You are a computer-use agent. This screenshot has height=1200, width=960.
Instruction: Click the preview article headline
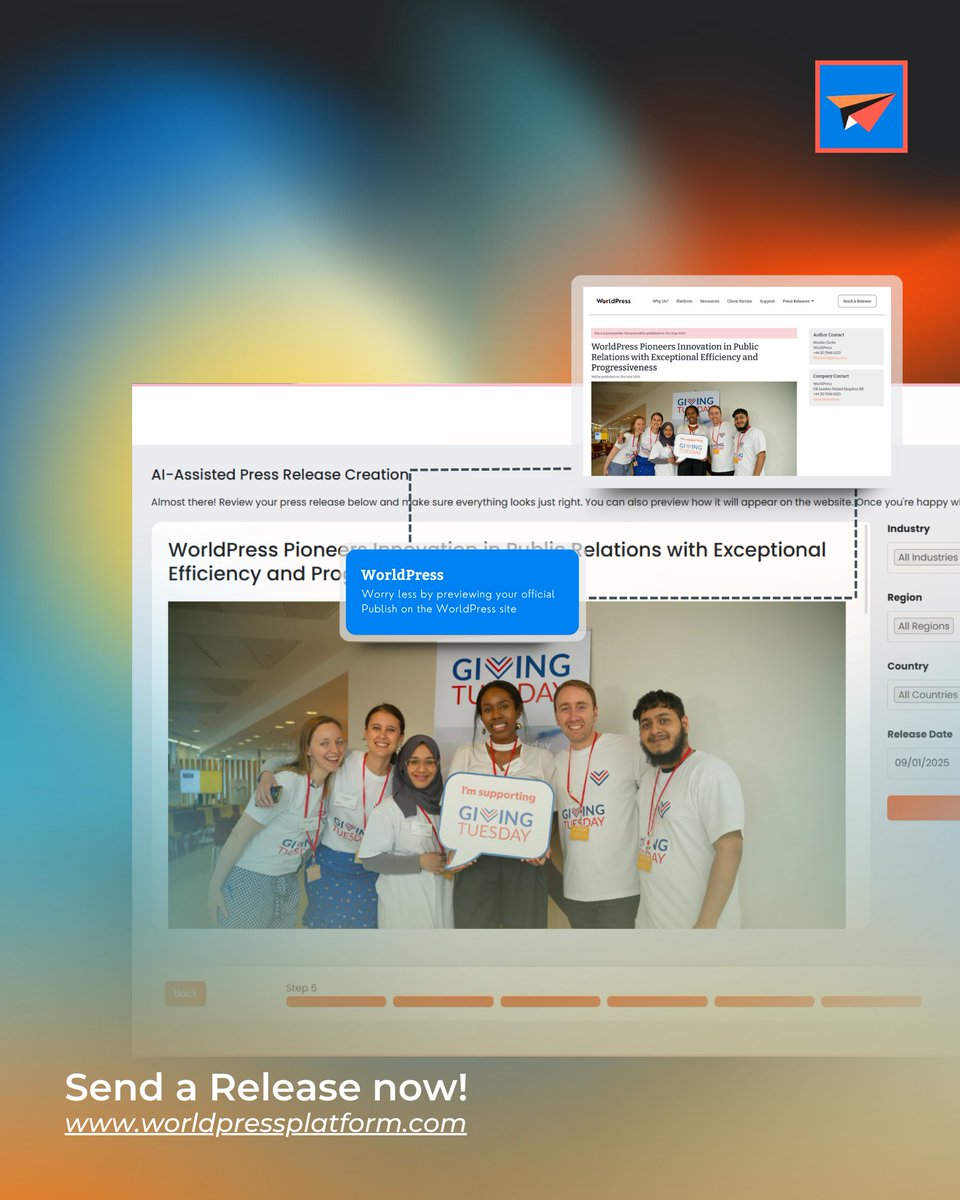pos(675,357)
